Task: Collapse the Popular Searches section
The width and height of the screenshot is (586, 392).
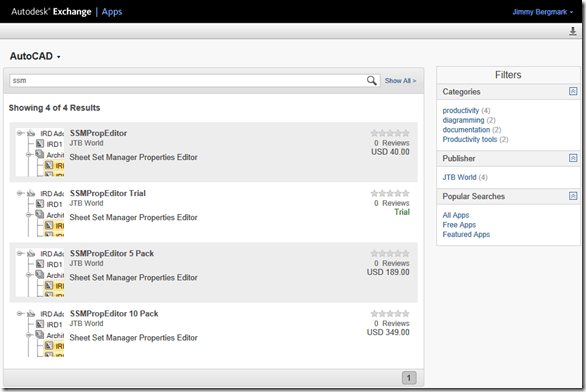Action: point(573,196)
